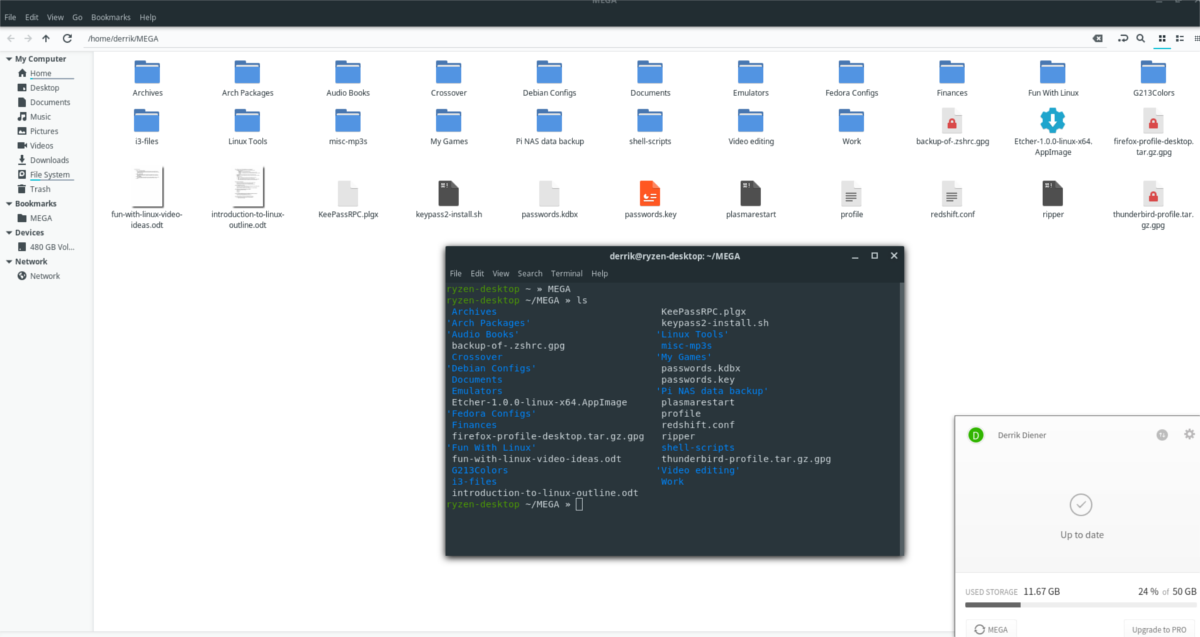Open the Go menu in file manager

pyautogui.click(x=77, y=16)
